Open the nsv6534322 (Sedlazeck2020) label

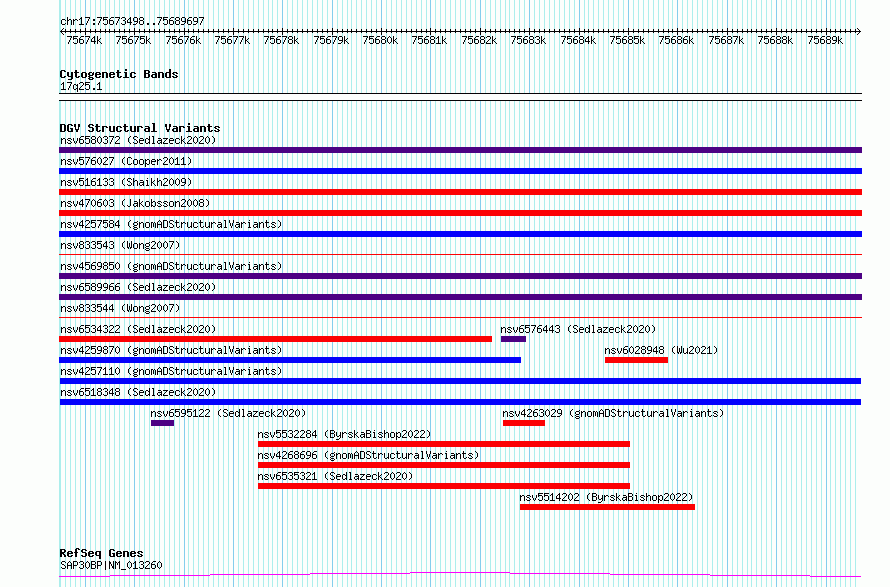138,329
